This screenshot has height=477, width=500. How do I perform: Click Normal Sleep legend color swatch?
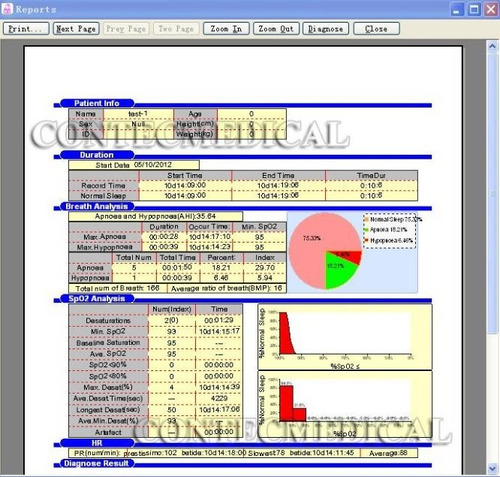(366, 219)
